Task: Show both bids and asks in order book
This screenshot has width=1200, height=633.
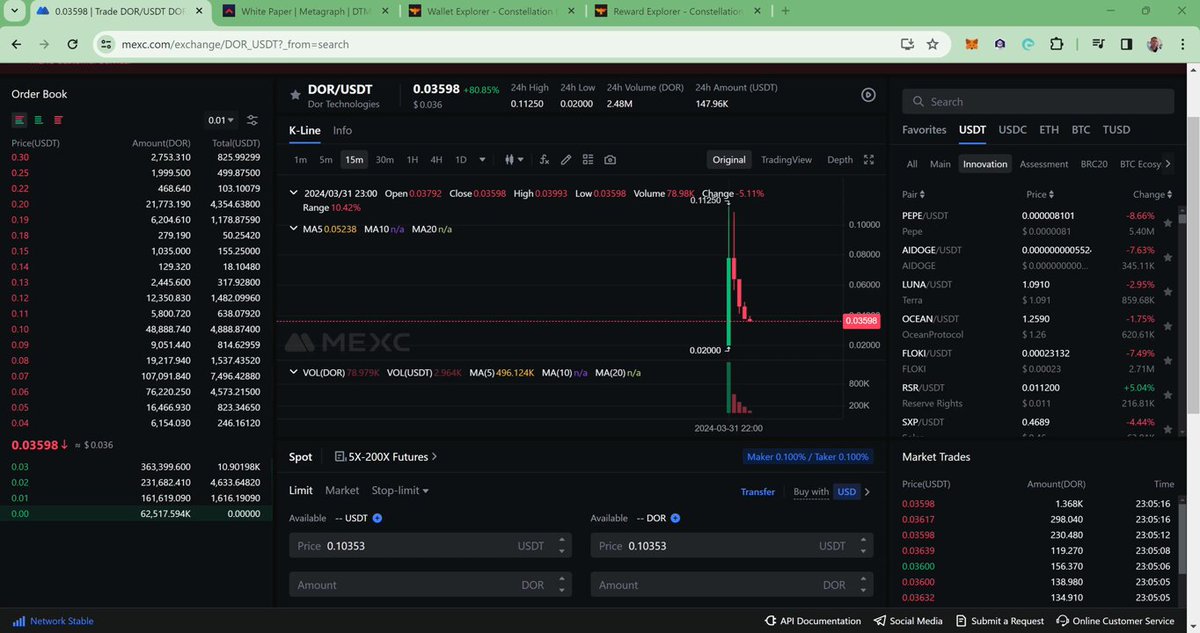Action: tap(19, 120)
